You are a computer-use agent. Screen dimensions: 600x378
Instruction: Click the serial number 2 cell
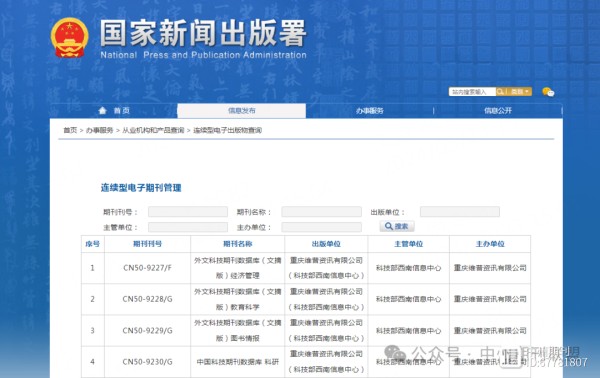pyautogui.click(x=93, y=299)
